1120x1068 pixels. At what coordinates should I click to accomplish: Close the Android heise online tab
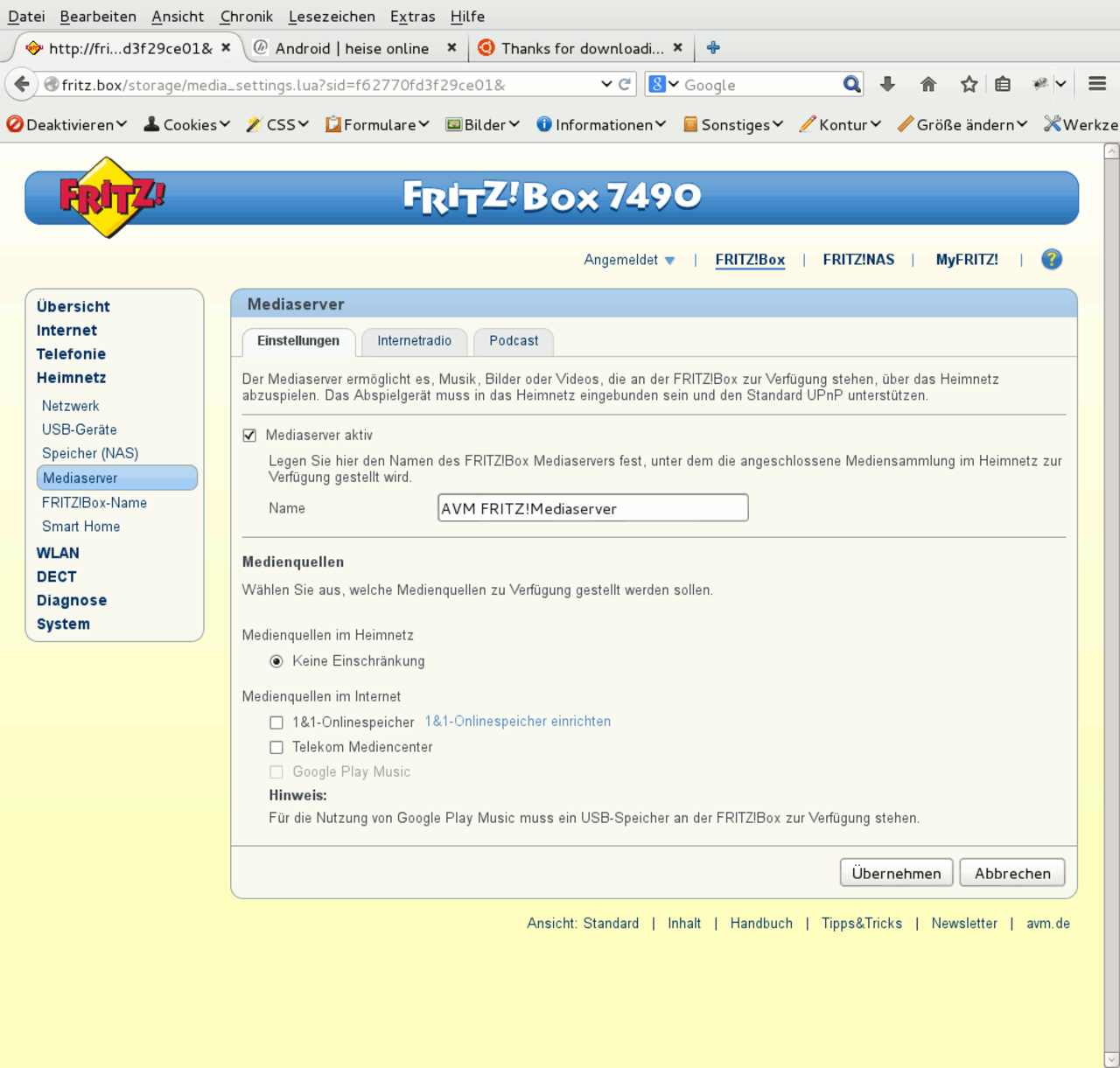[x=451, y=47]
